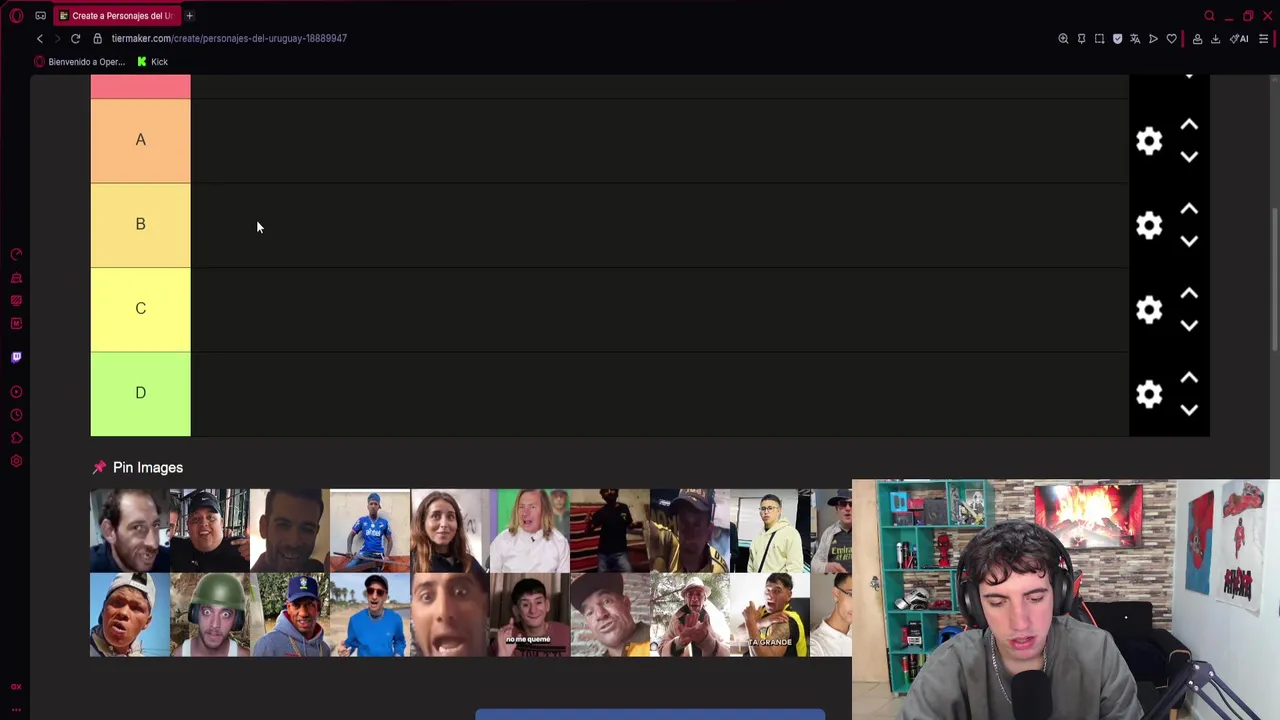Open the ad blocker shield icon
Viewport: 1280px width, 720px height.
point(1117,39)
